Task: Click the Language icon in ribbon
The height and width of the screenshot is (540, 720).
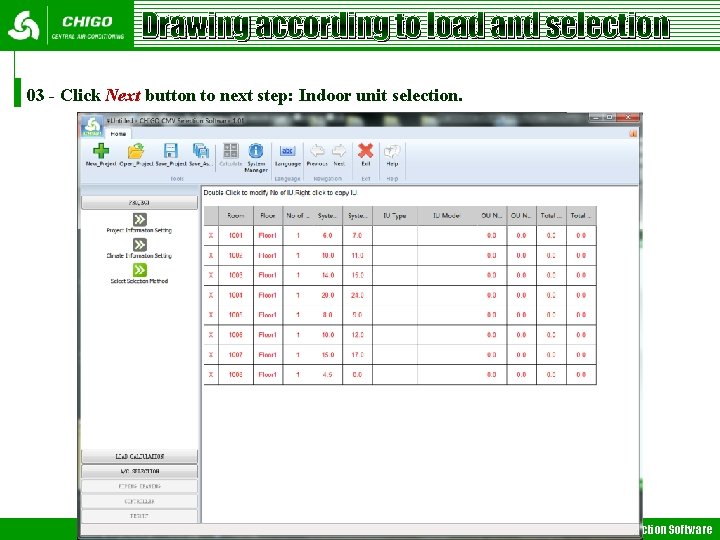Action: click(287, 151)
